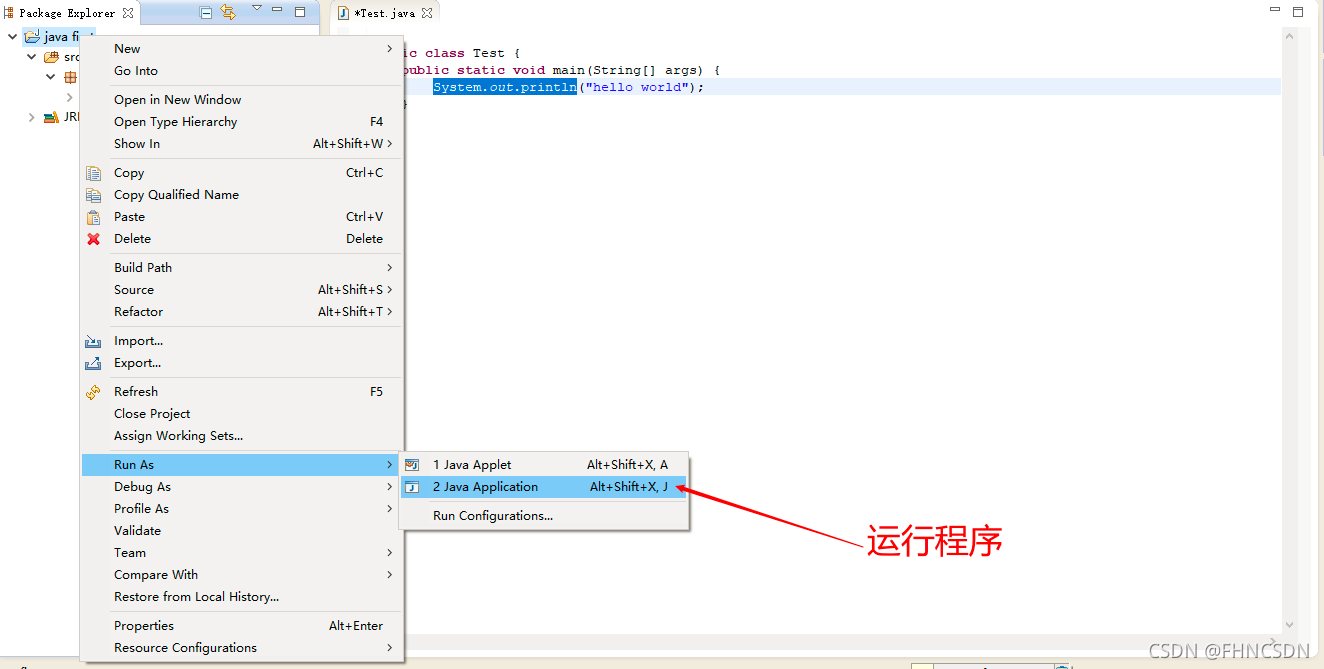
Task: Select Assign Working Sets...
Action: pos(242,435)
